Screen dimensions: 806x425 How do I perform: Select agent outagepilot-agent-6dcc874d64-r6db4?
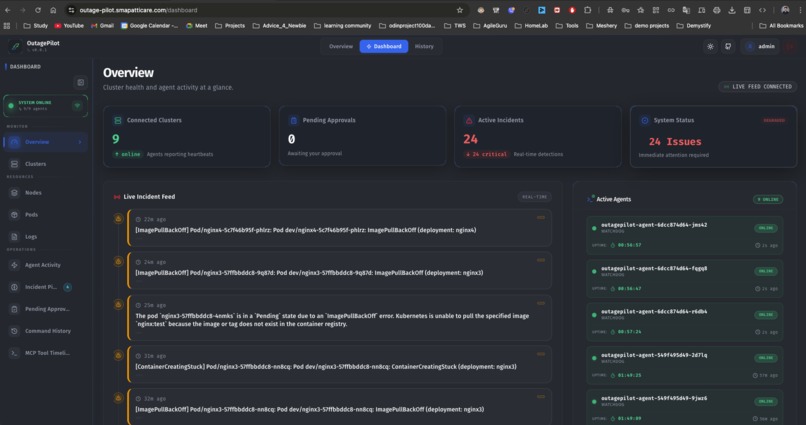[685, 322]
